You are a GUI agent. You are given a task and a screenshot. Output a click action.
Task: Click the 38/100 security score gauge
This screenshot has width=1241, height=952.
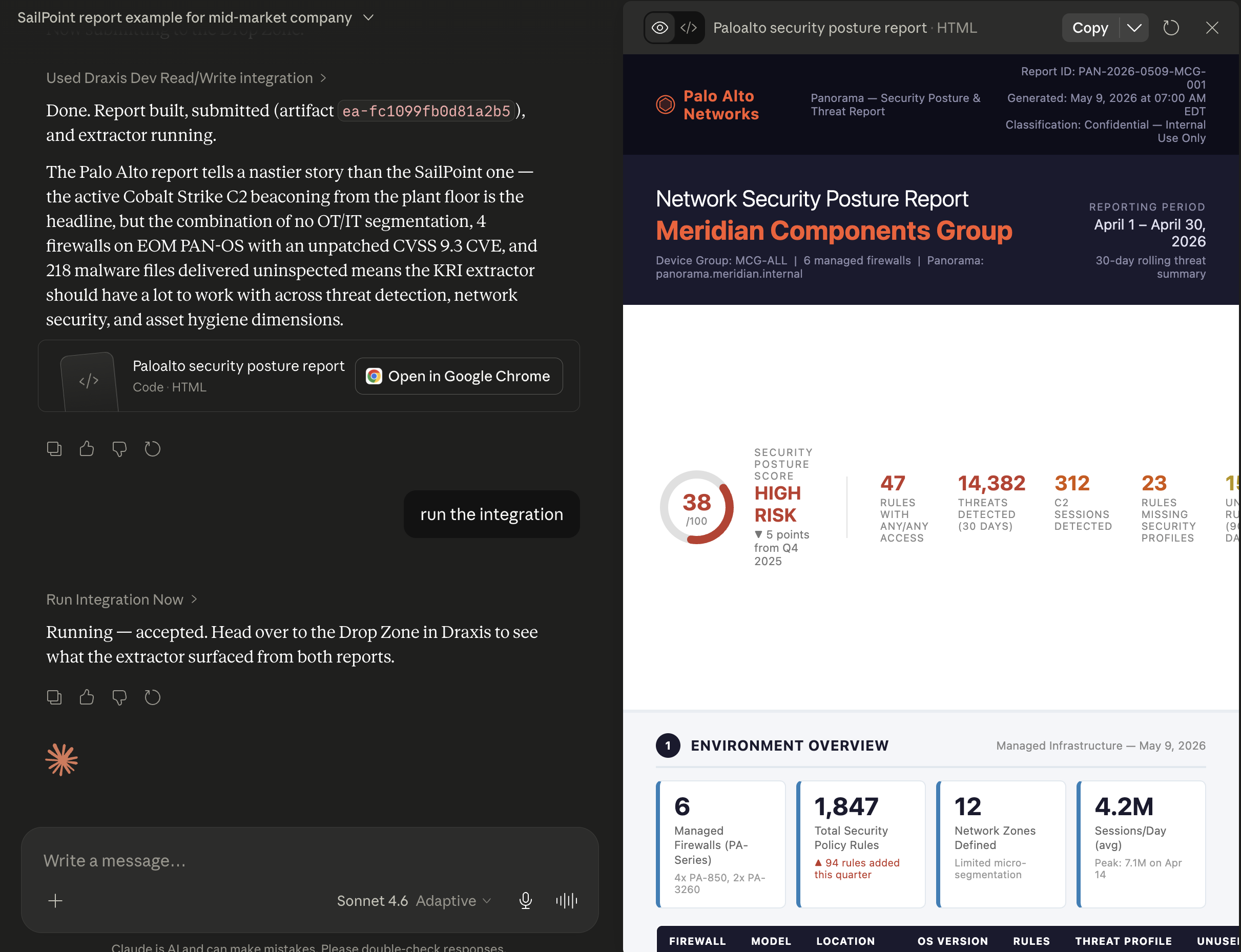[696, 507]
